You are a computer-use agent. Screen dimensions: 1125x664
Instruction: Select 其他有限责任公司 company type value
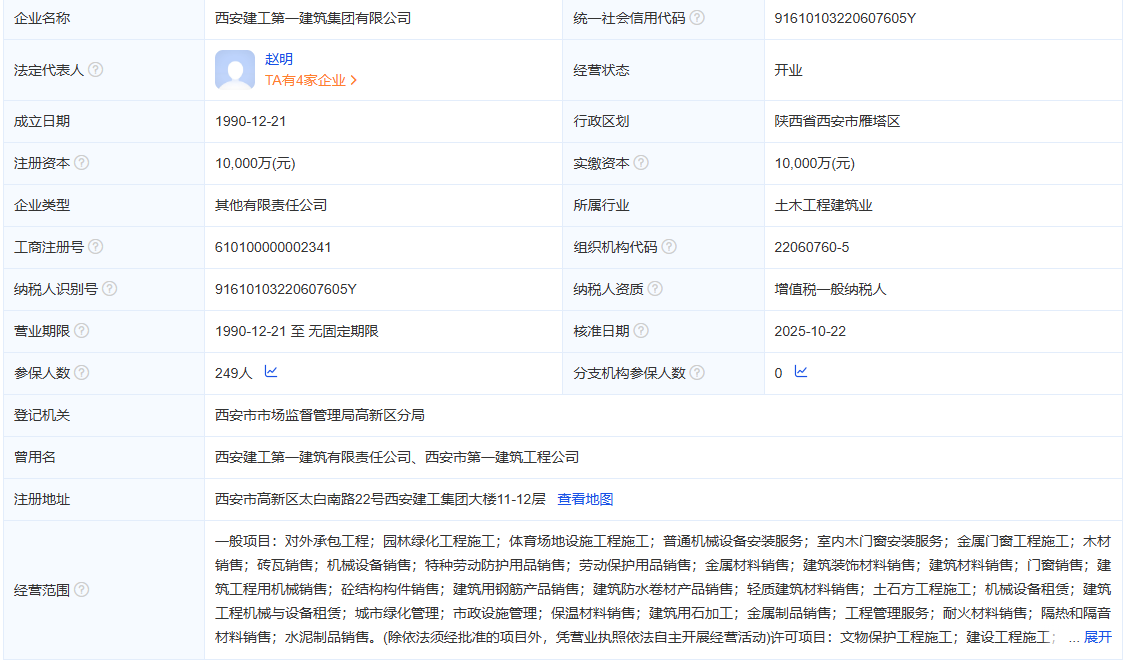271,205
